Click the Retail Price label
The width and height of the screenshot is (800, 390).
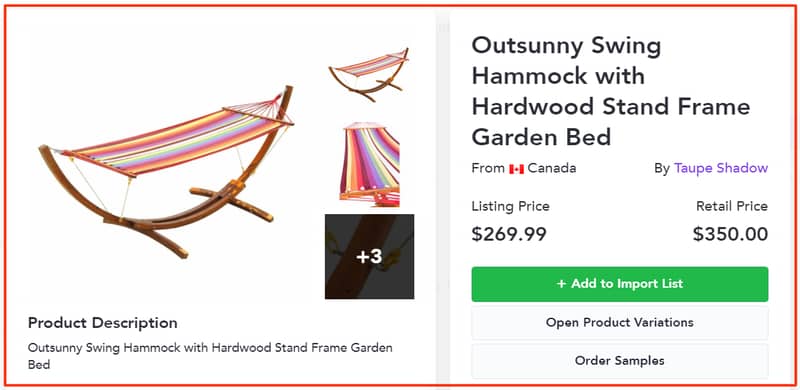(x=732, y=207)
